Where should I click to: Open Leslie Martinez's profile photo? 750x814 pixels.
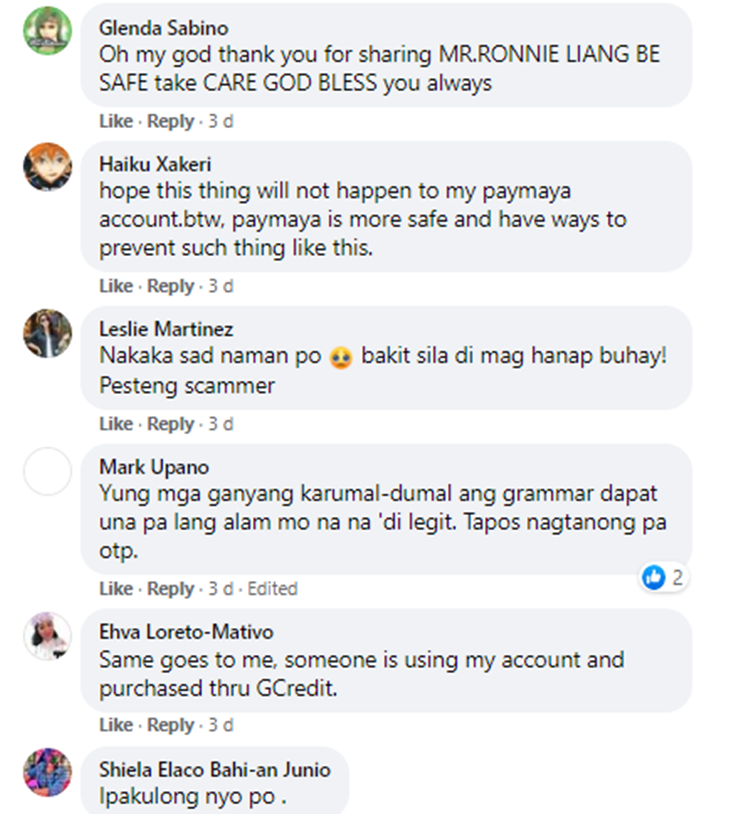pyautogui.click(x=48, y=333)
